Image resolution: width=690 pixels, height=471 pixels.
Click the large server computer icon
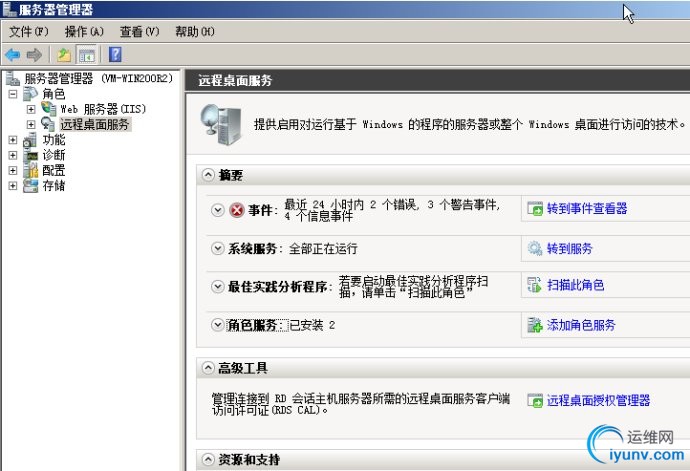click(x=221, y=125)
